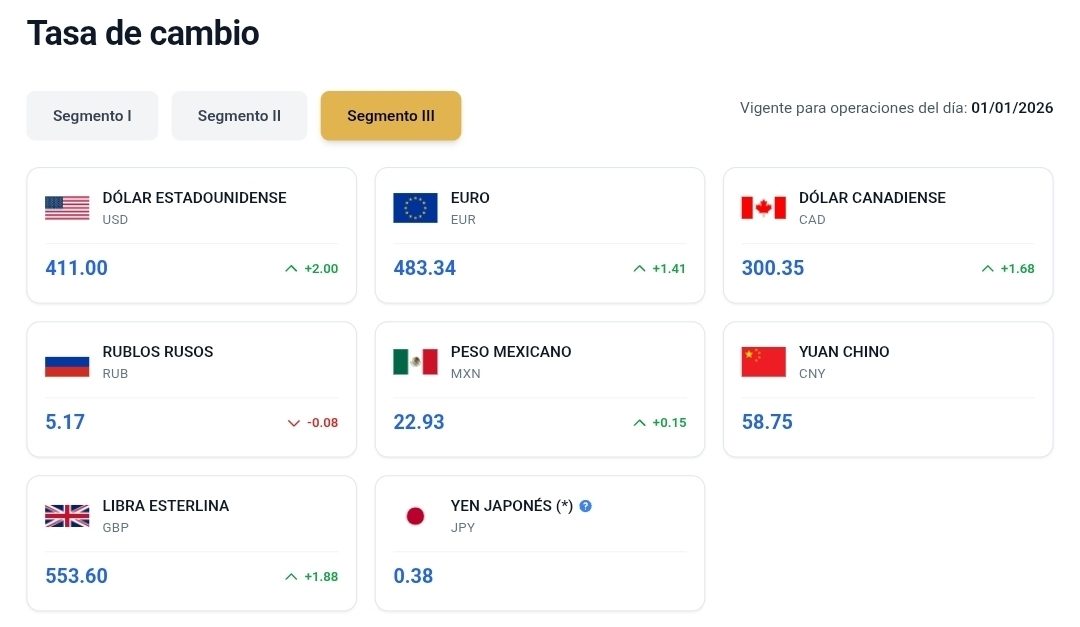The height and width of the screenshot is (627, 1080).
Task: Open the Yen Japonés help info icon
Action: [x=586, y=506]
